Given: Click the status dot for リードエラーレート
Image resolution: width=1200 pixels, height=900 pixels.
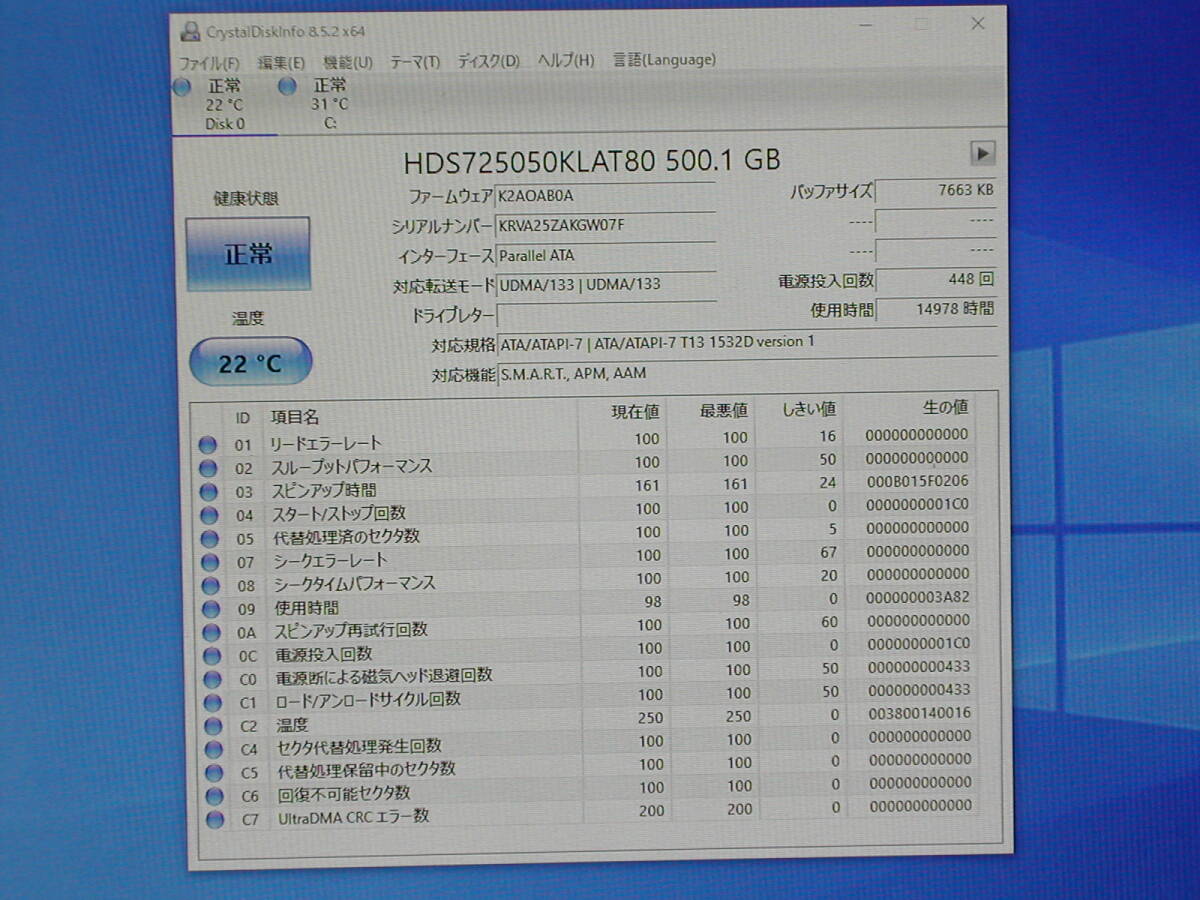Looking at the screenshot, I should [208, 444].
